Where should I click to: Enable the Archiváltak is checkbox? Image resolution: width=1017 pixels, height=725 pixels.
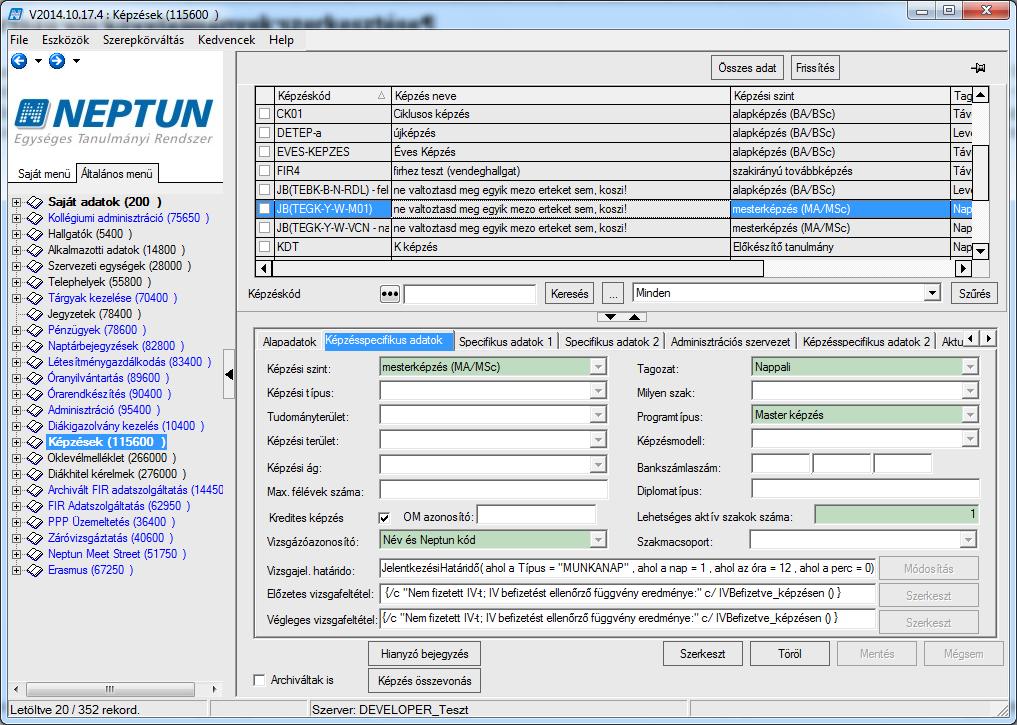pos(259,680)
